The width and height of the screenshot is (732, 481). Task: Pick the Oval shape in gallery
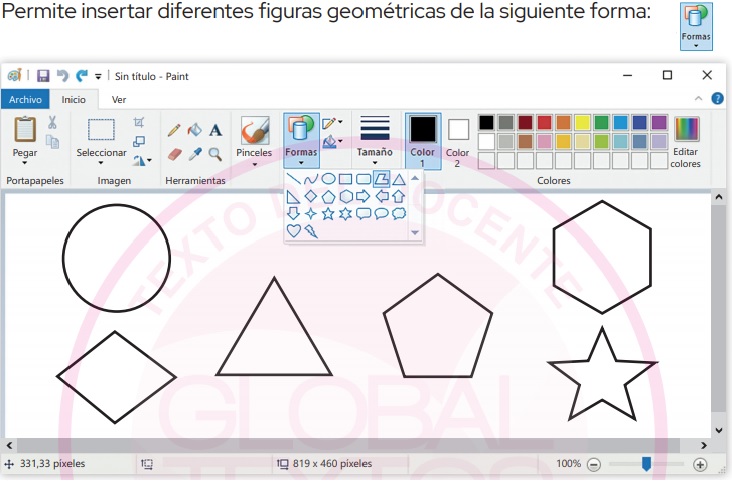328,178
